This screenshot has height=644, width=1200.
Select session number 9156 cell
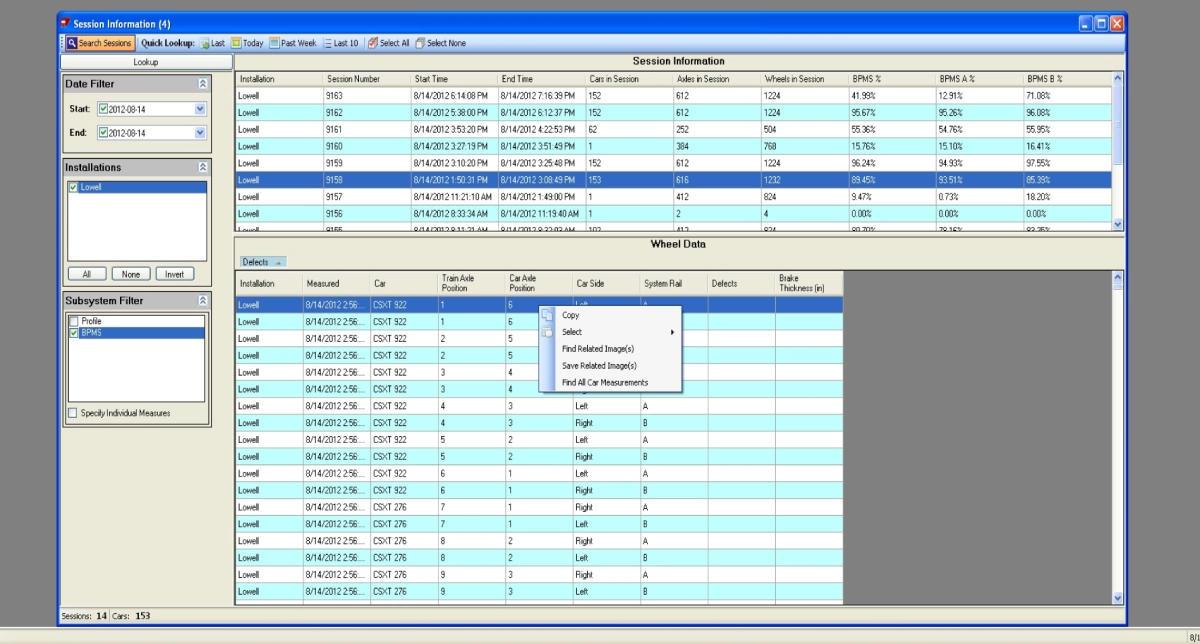coord(366,214)
